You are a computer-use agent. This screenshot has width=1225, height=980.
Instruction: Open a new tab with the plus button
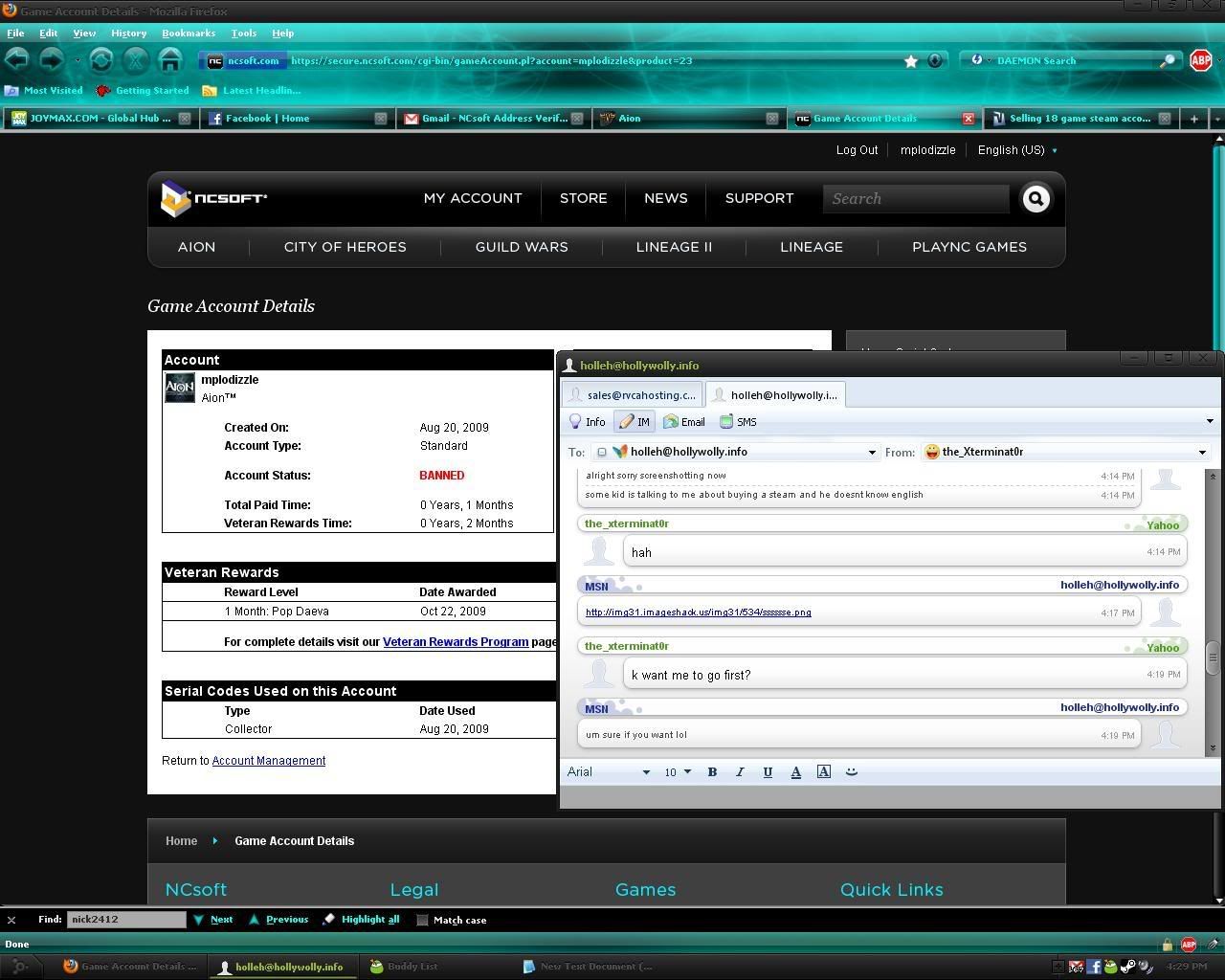(x=1194, y=119)
